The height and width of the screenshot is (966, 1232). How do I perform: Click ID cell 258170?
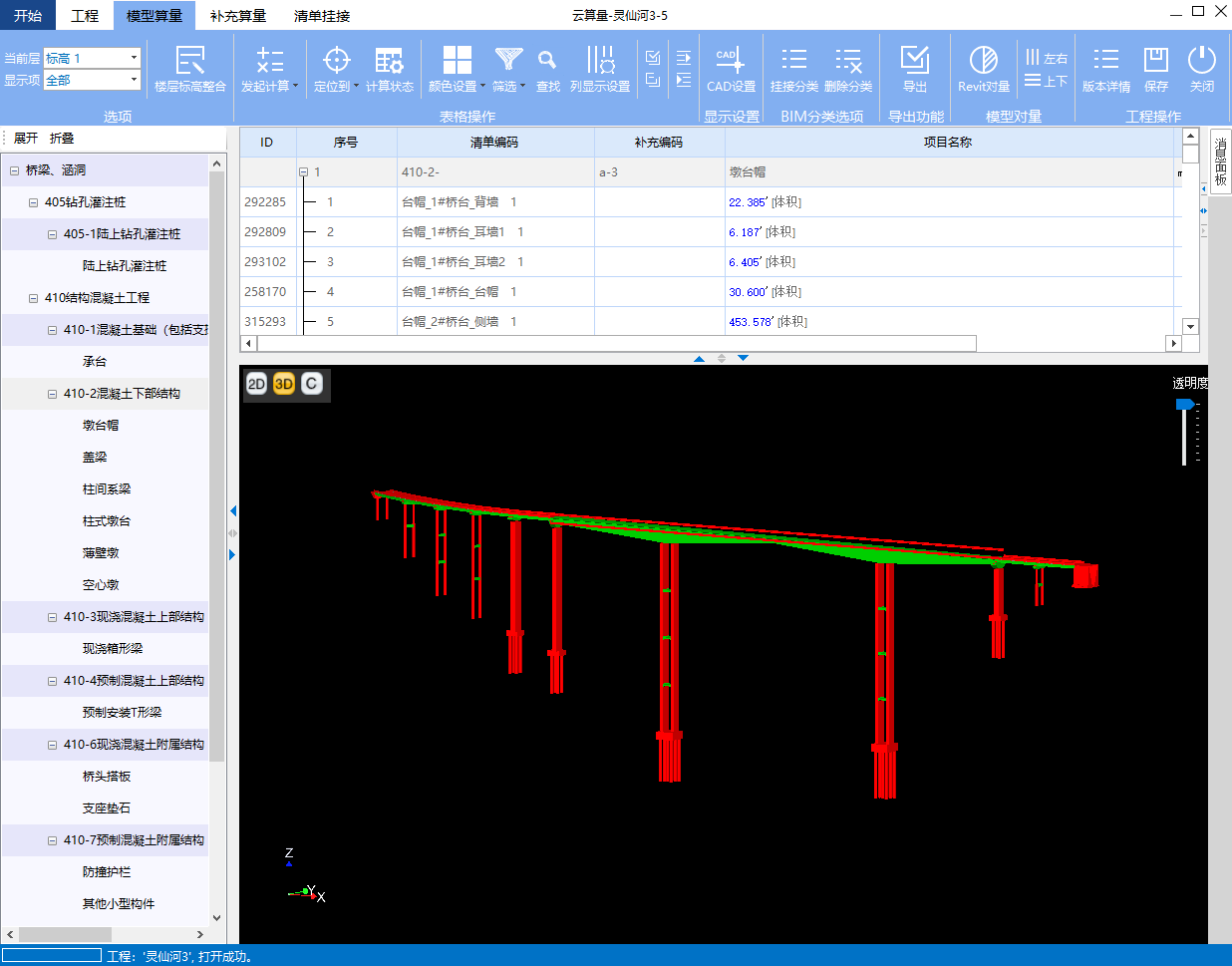265,292
